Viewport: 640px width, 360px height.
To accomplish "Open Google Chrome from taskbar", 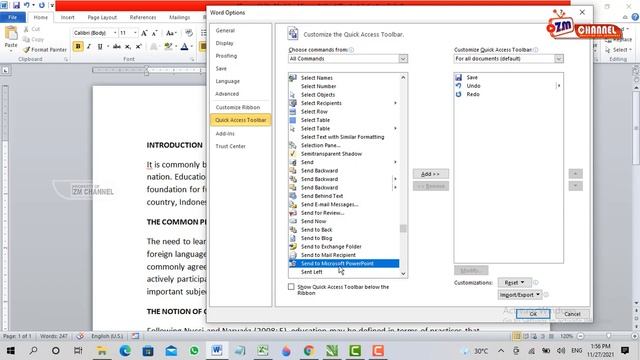I will [x=309, y=351].
